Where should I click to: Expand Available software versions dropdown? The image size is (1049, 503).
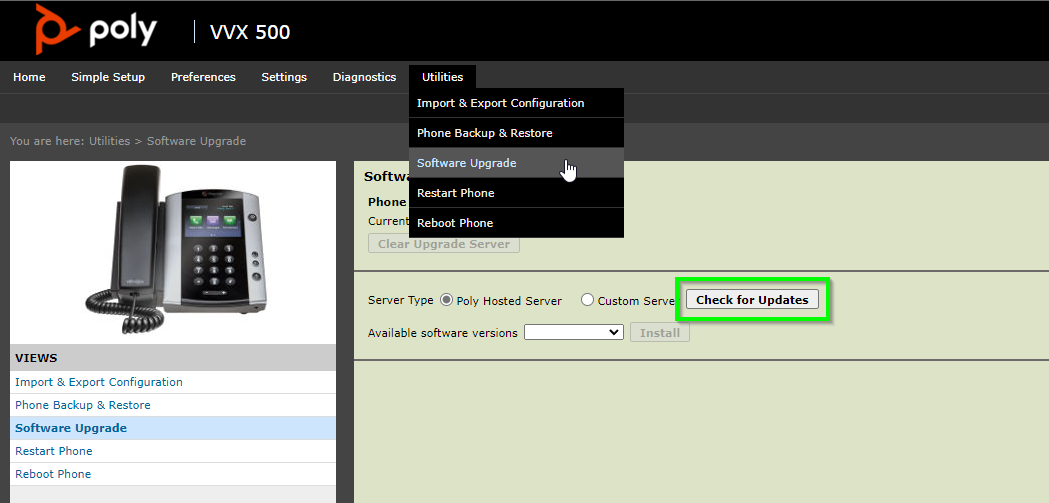574,332
